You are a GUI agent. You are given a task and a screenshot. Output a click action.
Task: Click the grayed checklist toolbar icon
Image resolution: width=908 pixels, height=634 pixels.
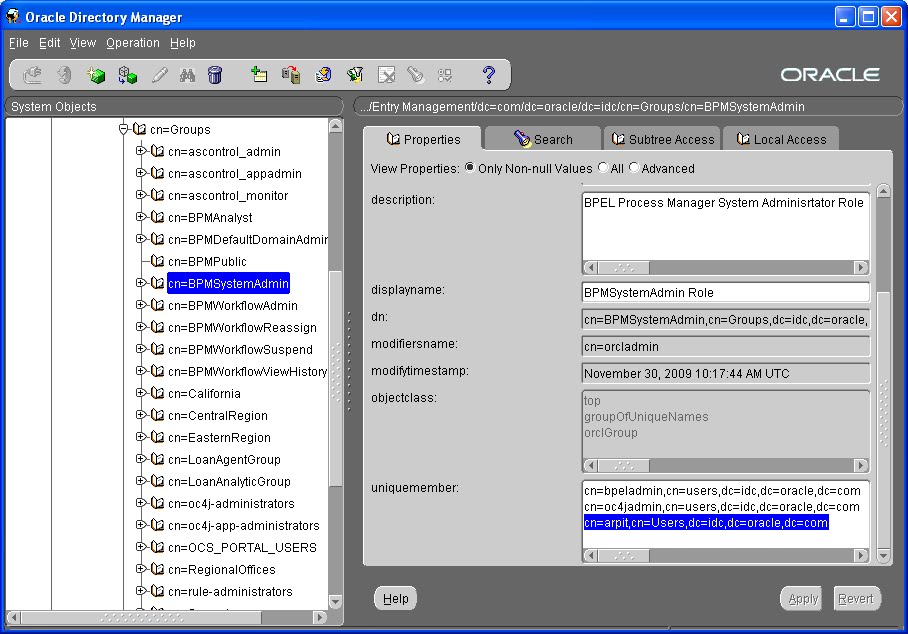pos(445,75)
